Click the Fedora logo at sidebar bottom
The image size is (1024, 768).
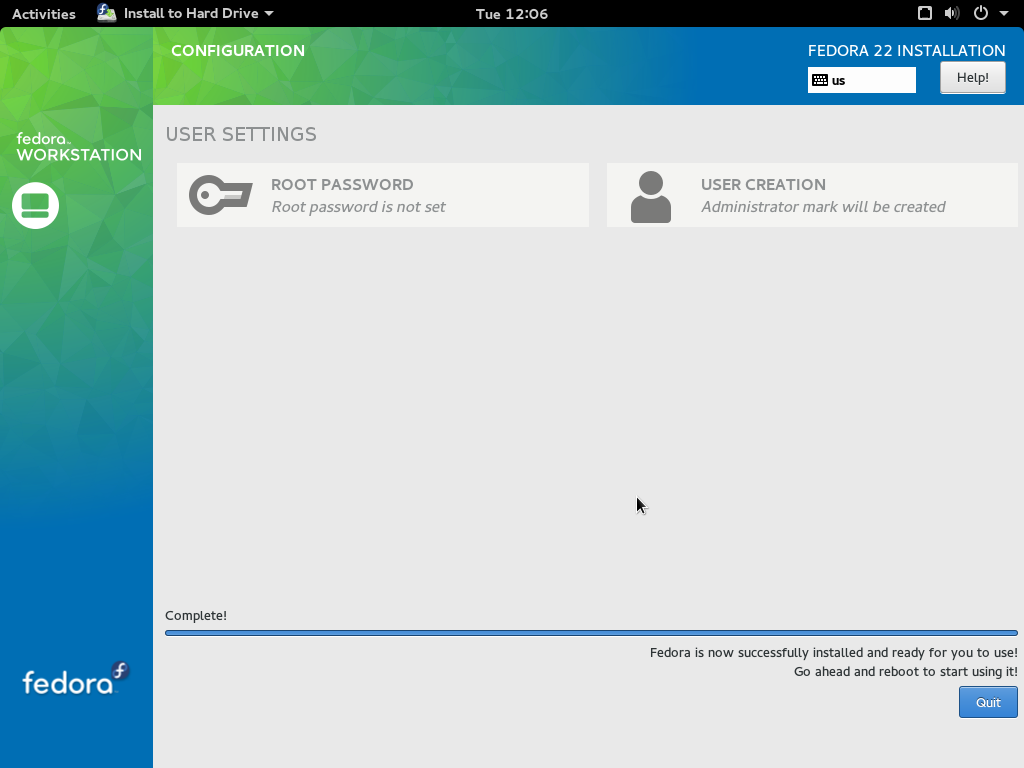coord(76,679)
